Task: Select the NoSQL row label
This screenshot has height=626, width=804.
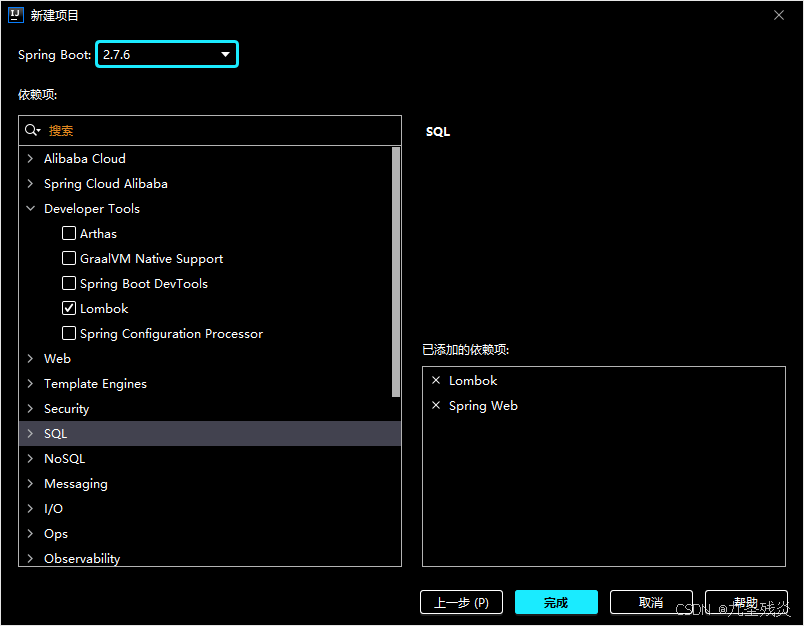Action: tap(65, 459)
